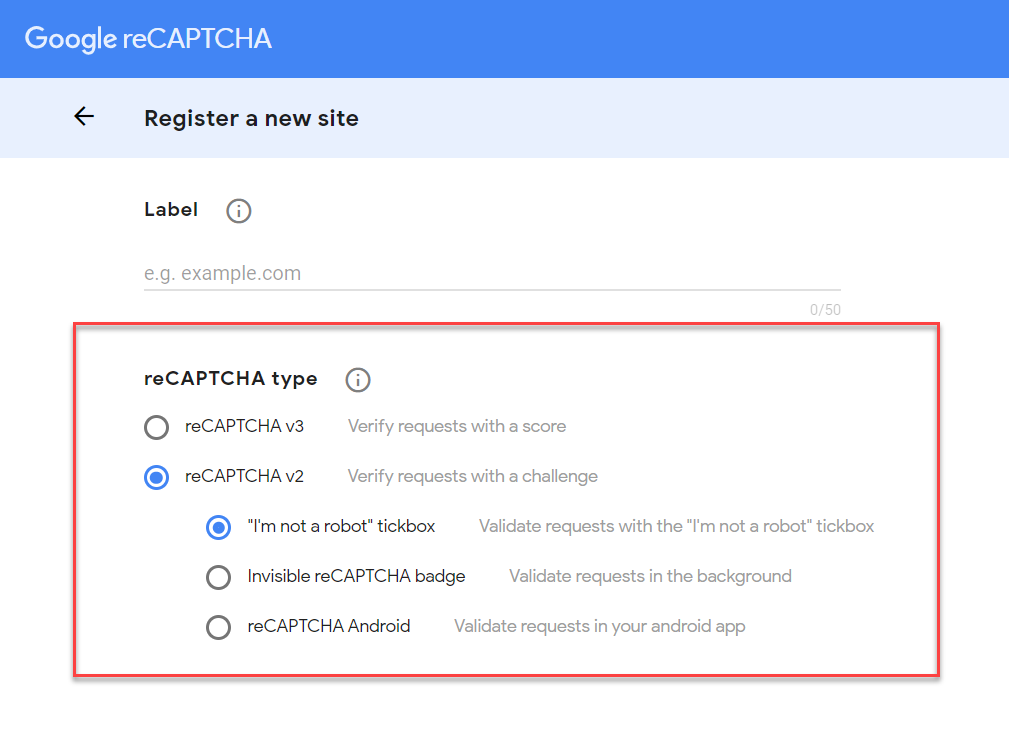Open the info icon beside Label
Image resolution: width=1009 pixels, height=741 pixels.
[x=238, y=211]
